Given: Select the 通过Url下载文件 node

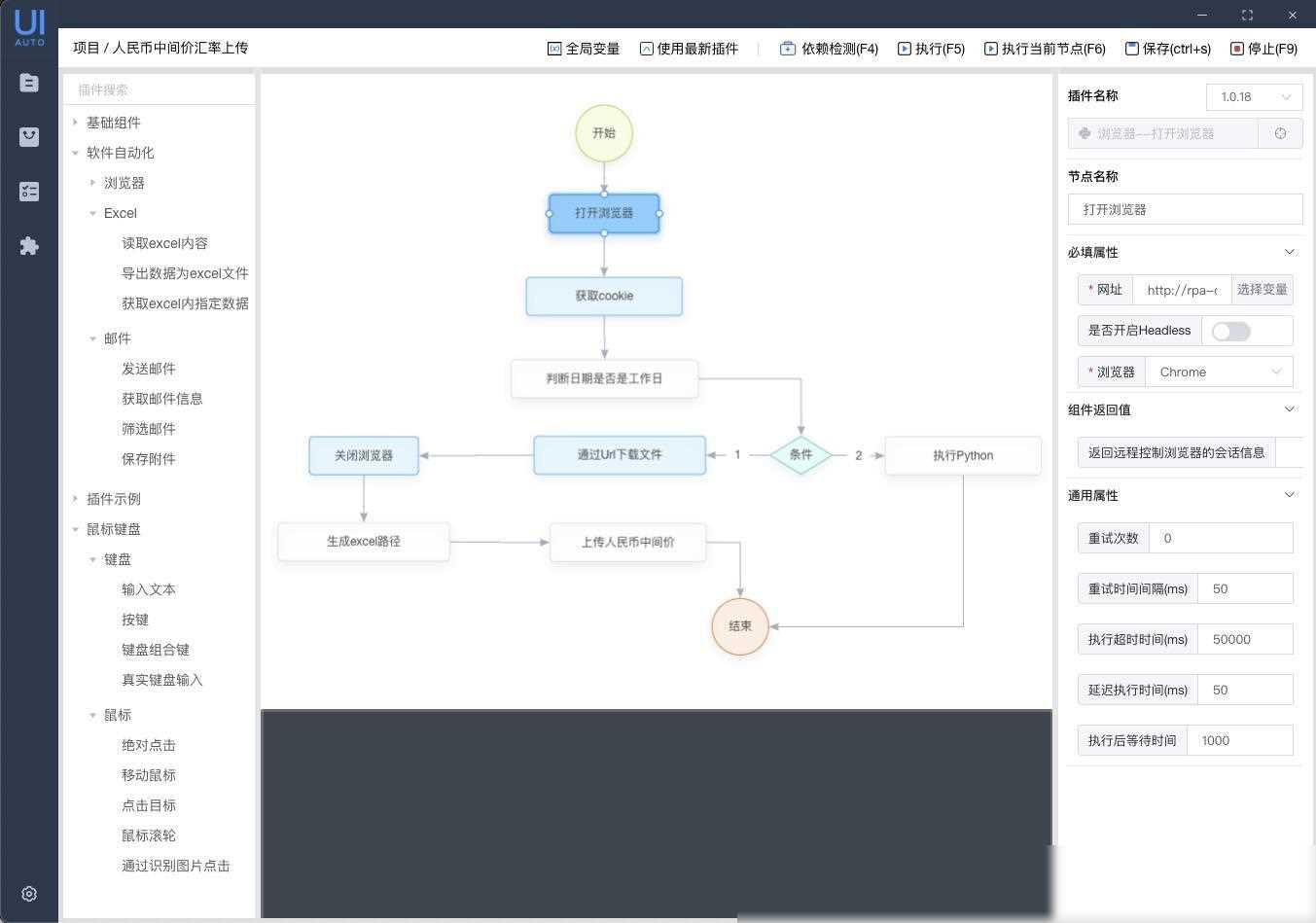Looking at the screenshot, I should click(620, 454).
